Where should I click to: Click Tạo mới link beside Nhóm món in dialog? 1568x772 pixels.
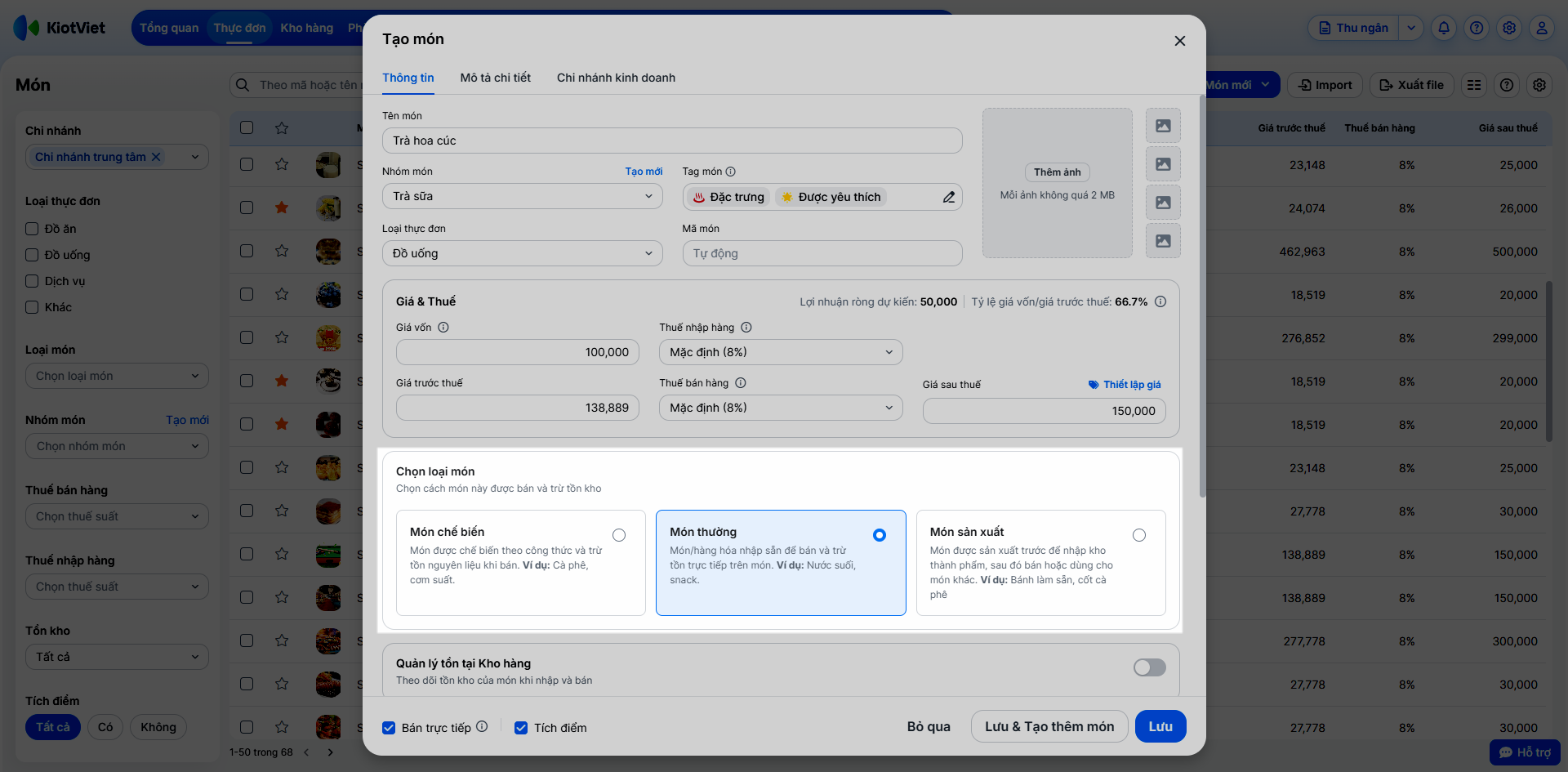[644, 172]
